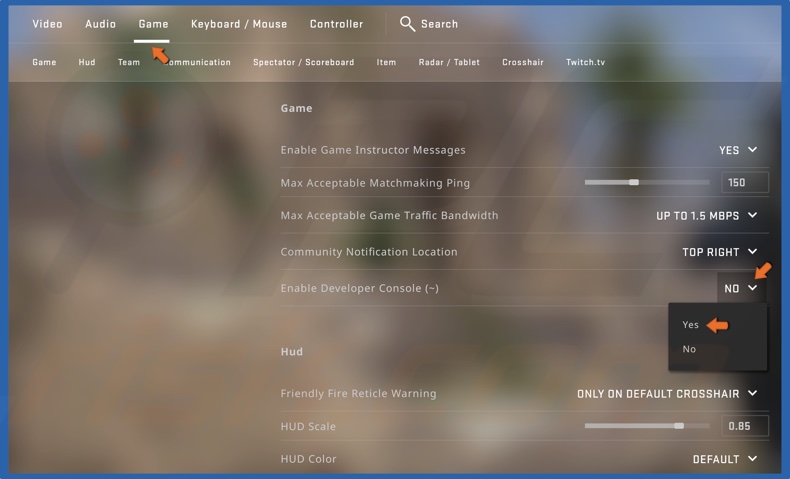The height and width of the screenshot is (479, 790).
Task: Click the HUD Scale label
Action: 308,426
